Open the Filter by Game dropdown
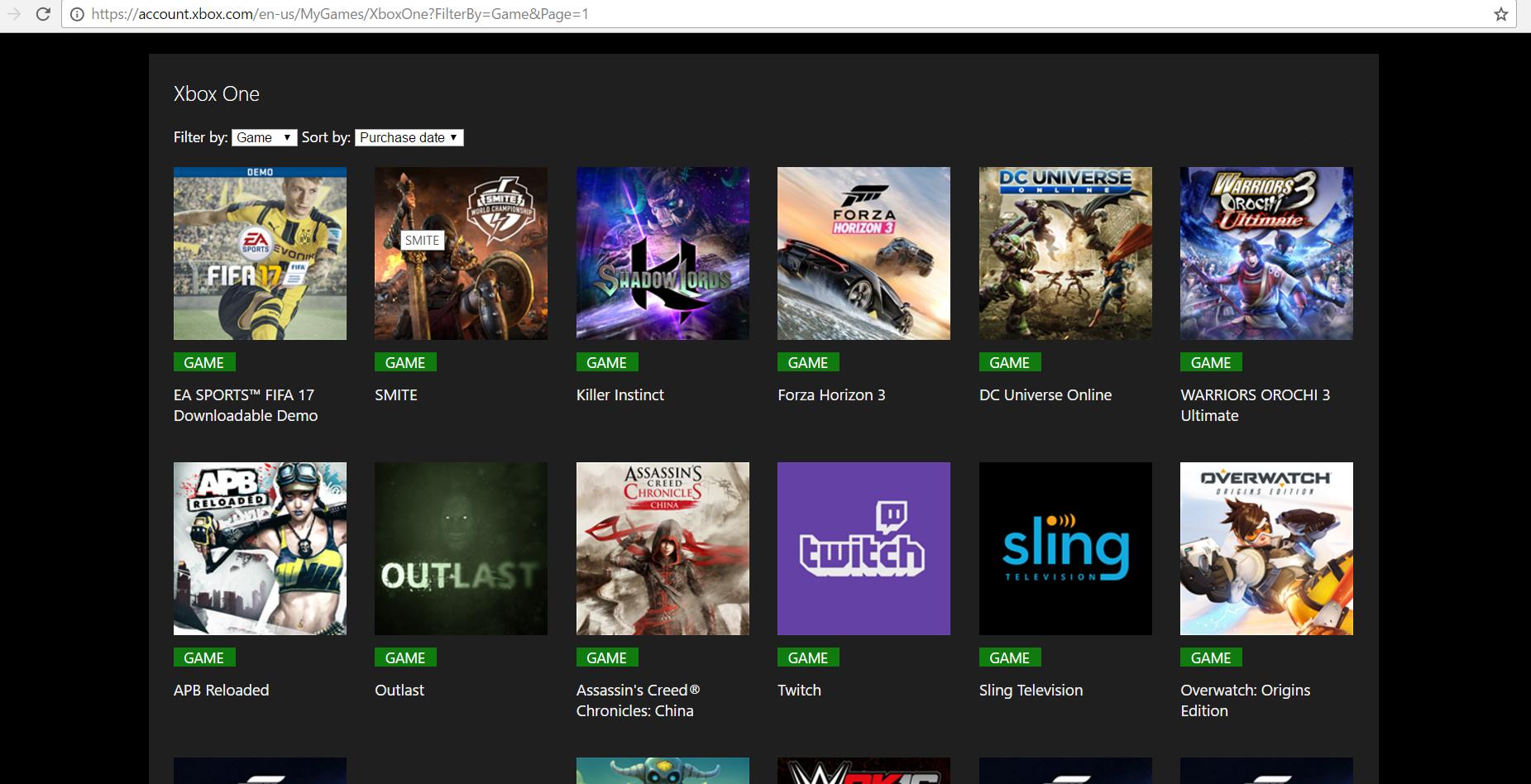 [264, 137]
